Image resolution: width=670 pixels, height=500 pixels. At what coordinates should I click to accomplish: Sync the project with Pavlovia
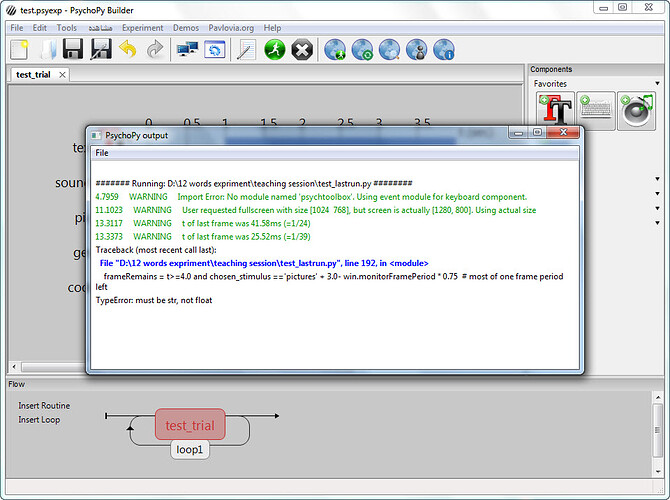tap(362, 50)
